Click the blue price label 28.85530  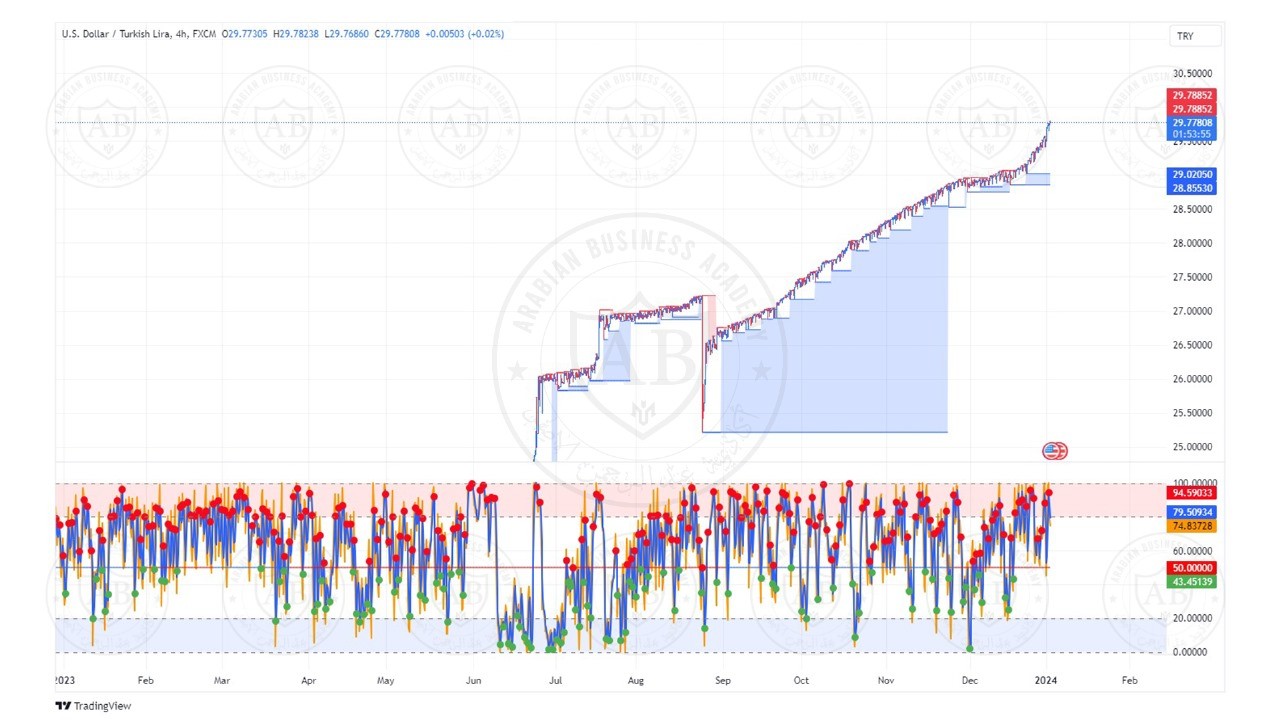point(1192,188)
